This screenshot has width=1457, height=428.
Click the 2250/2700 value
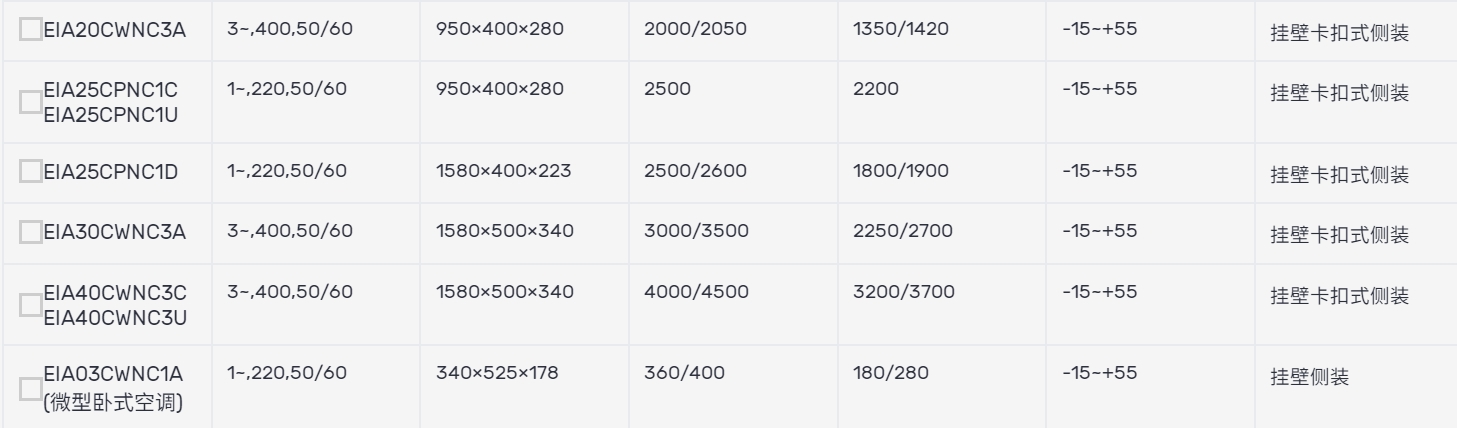(903, 231)
